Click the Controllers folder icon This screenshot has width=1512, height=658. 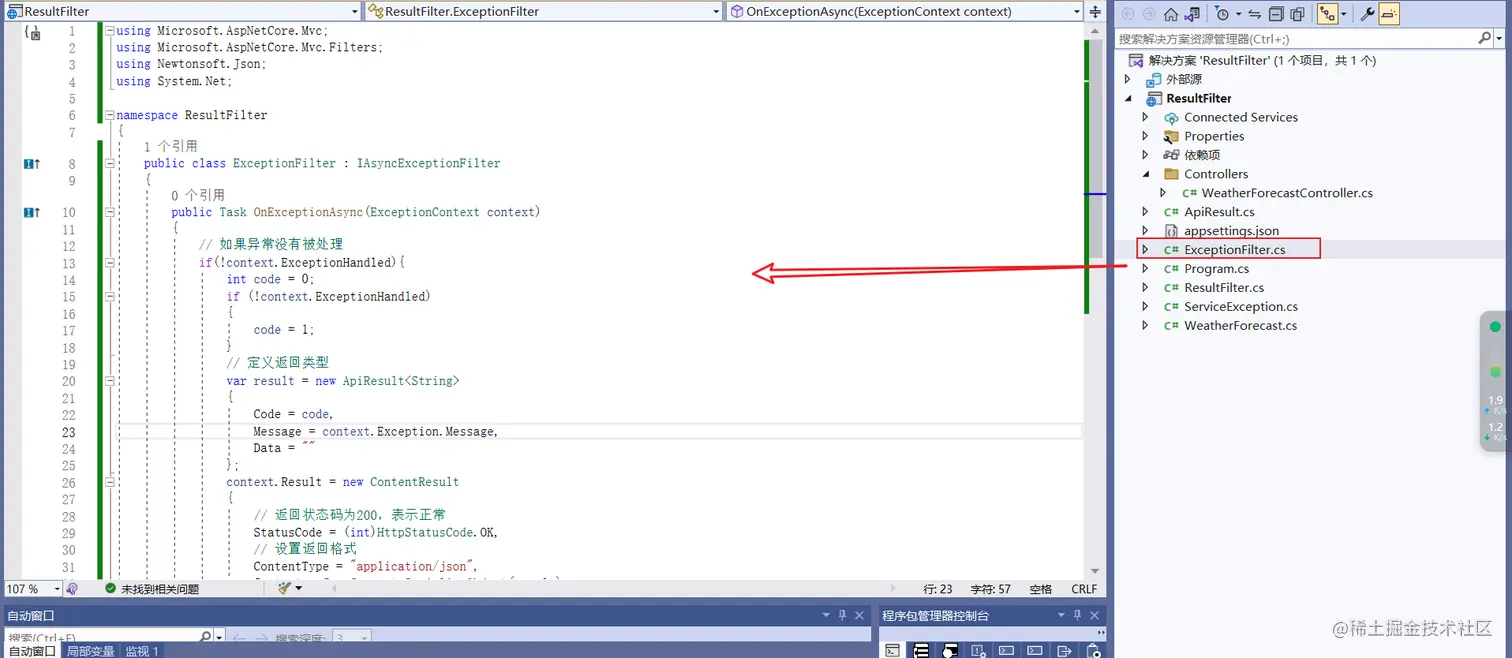click(x=1171, y=174)
